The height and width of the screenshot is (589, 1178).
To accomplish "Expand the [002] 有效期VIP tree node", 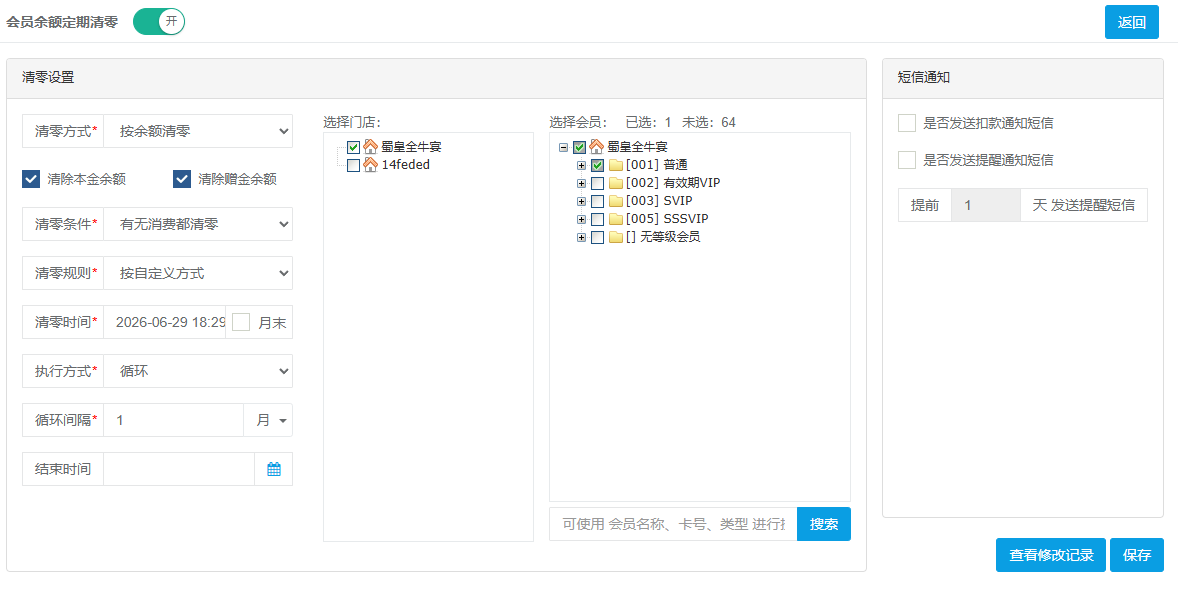I will [581, 183].
